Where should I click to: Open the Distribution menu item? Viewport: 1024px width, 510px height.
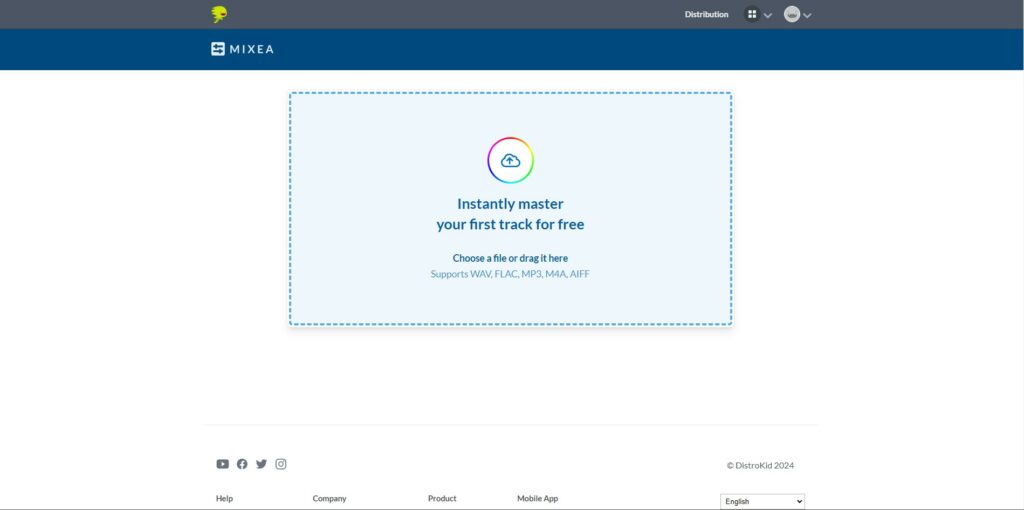pyautogui.click(x=706, y=14)
